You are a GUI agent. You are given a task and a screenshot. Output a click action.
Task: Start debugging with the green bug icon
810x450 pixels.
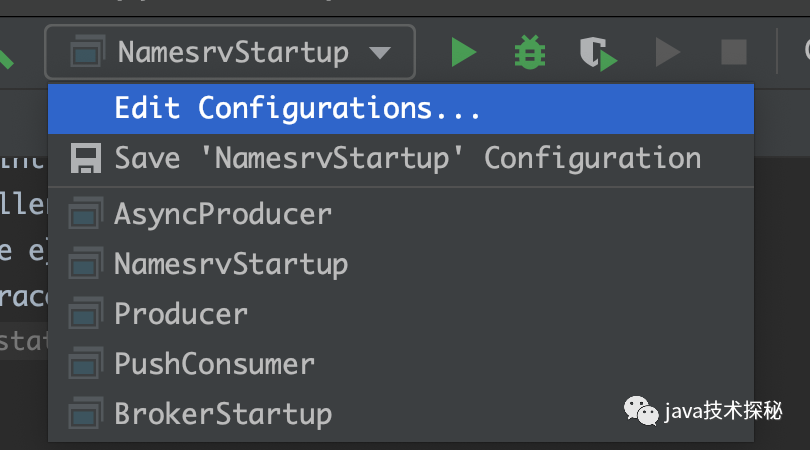(x=529, y=52)
